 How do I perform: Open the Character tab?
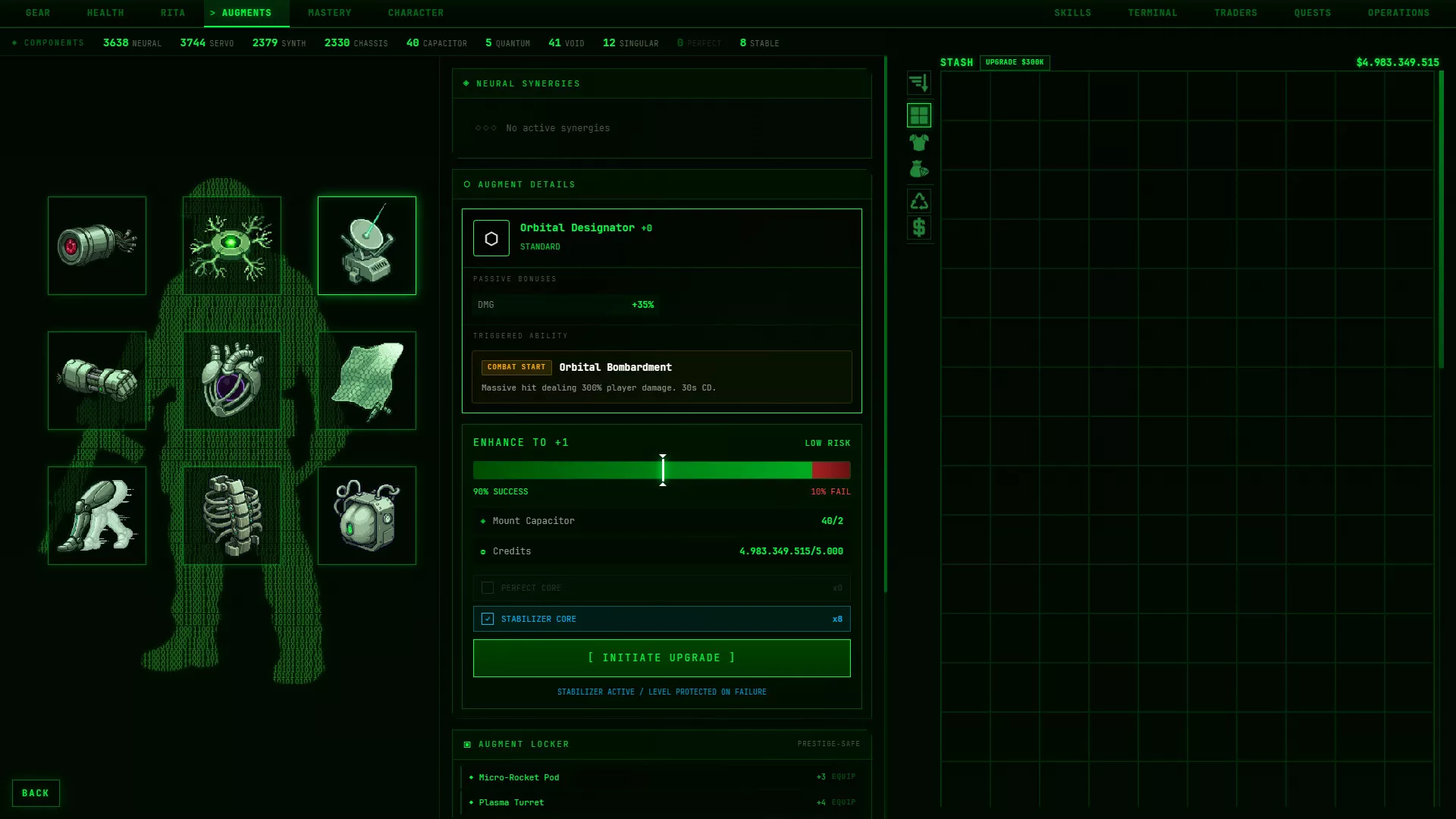pyautogui.click(x=416, y=13)
